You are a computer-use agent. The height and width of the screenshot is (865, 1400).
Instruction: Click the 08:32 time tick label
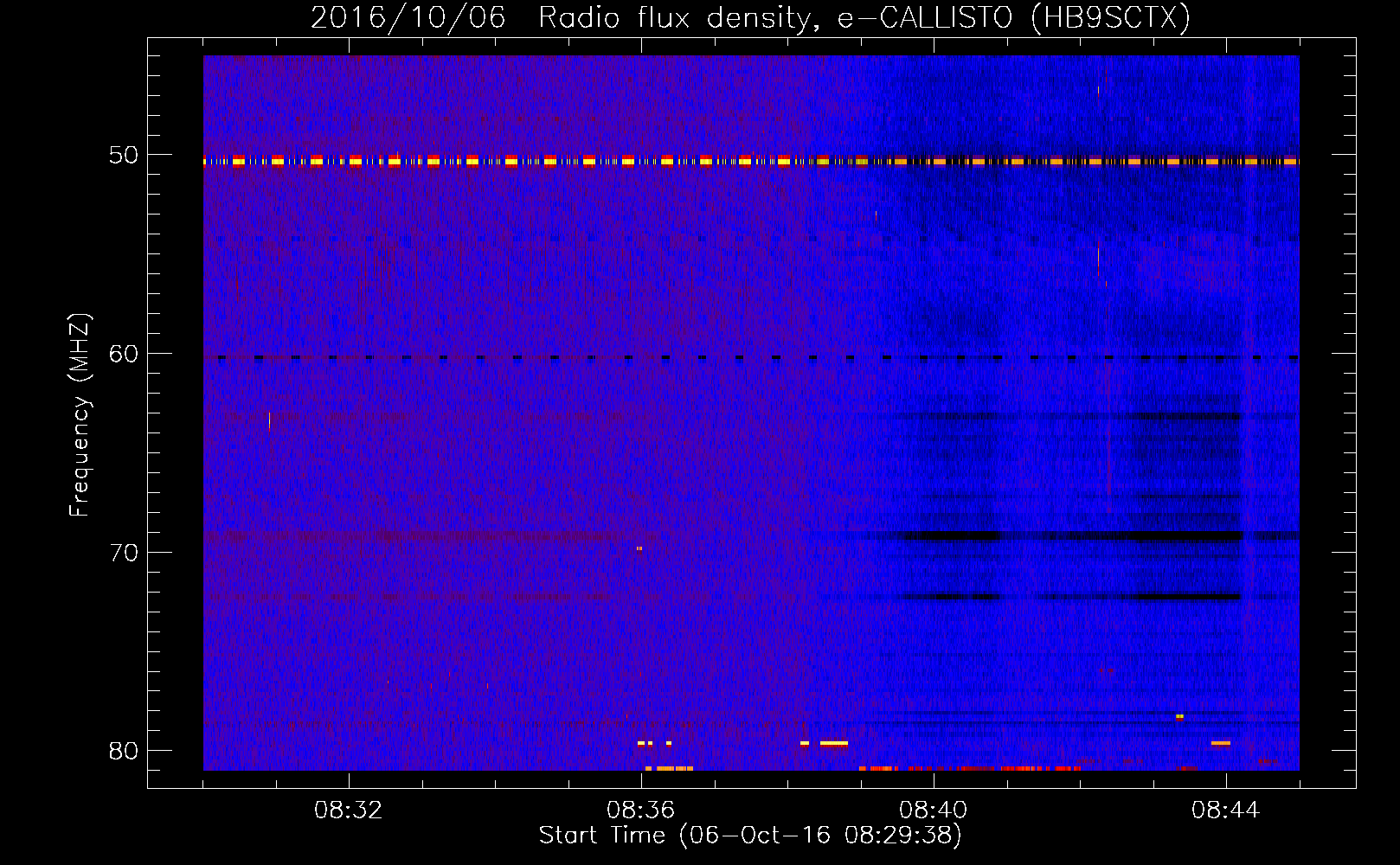(349, 811)
